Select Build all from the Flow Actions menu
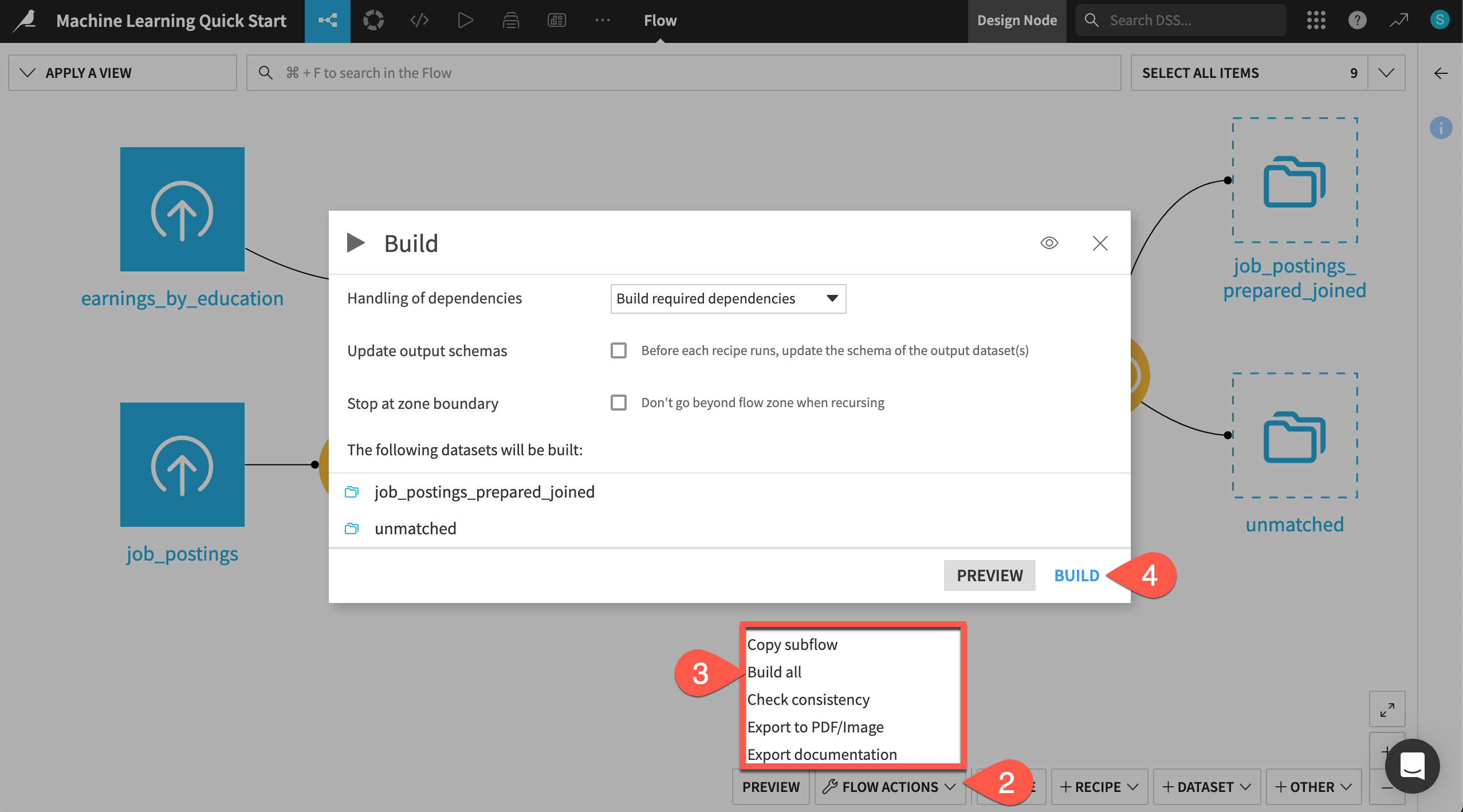Screen dimensions: 1463x812 (774, 672)
